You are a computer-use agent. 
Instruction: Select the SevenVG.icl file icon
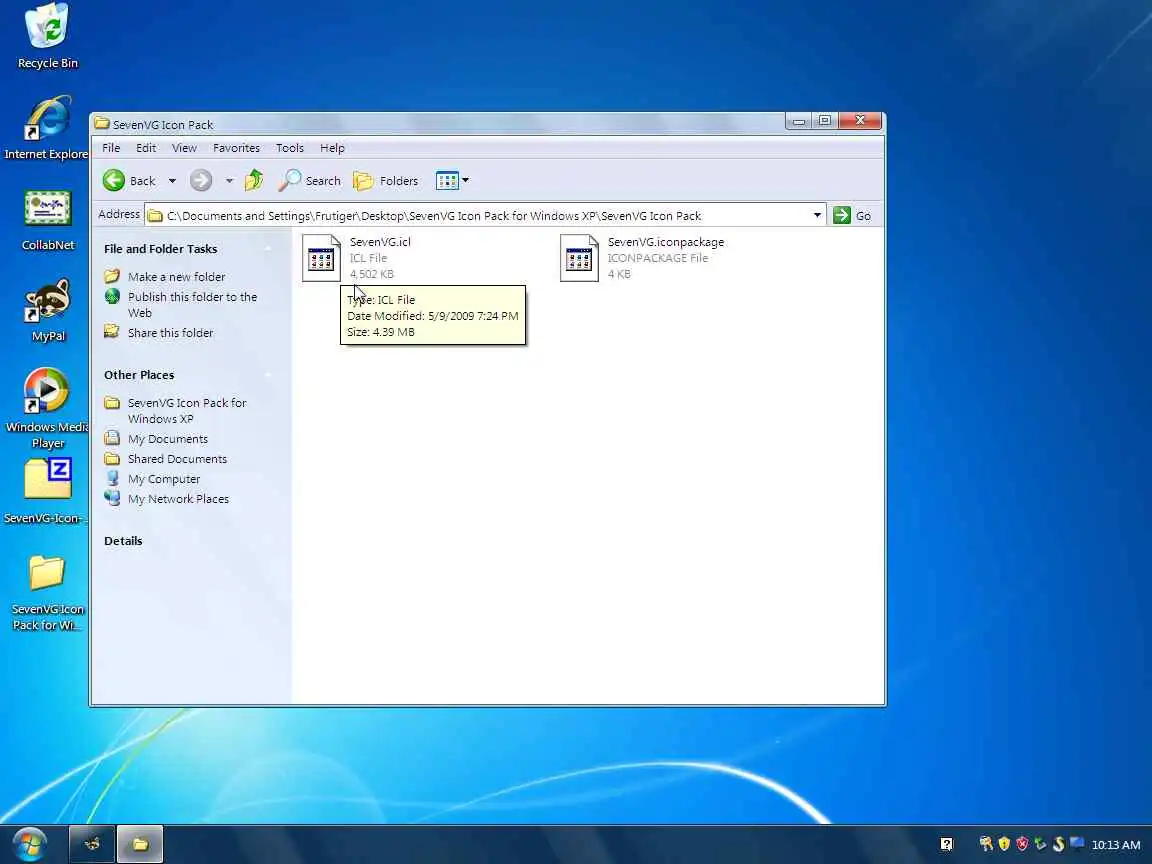(322, 258)
